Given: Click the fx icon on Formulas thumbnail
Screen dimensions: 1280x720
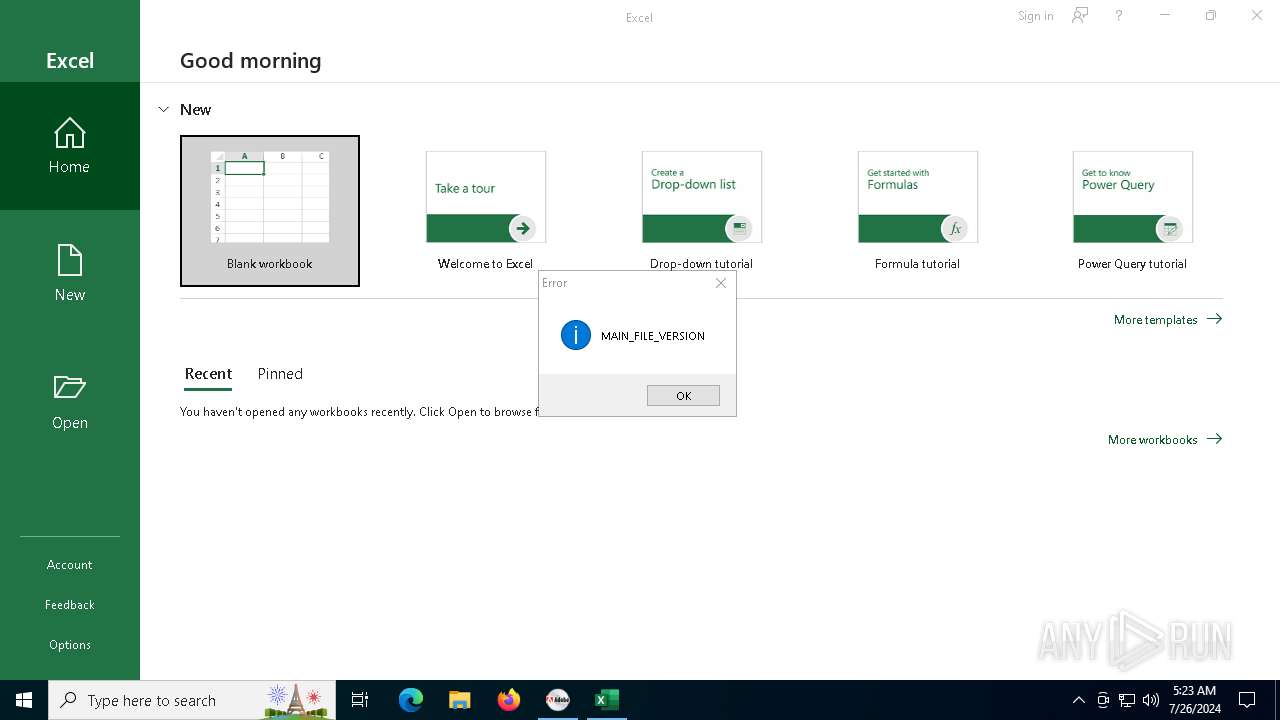Looking at the screenshot, I should (x=955, y=228).
